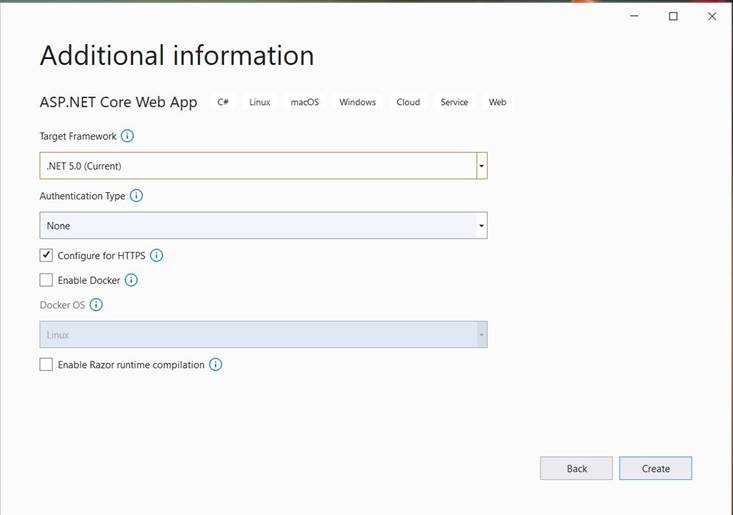Expand the Authentication Type dropdown arrow
The width and height of the screenshot is (733, 515).
click(481, 226)
